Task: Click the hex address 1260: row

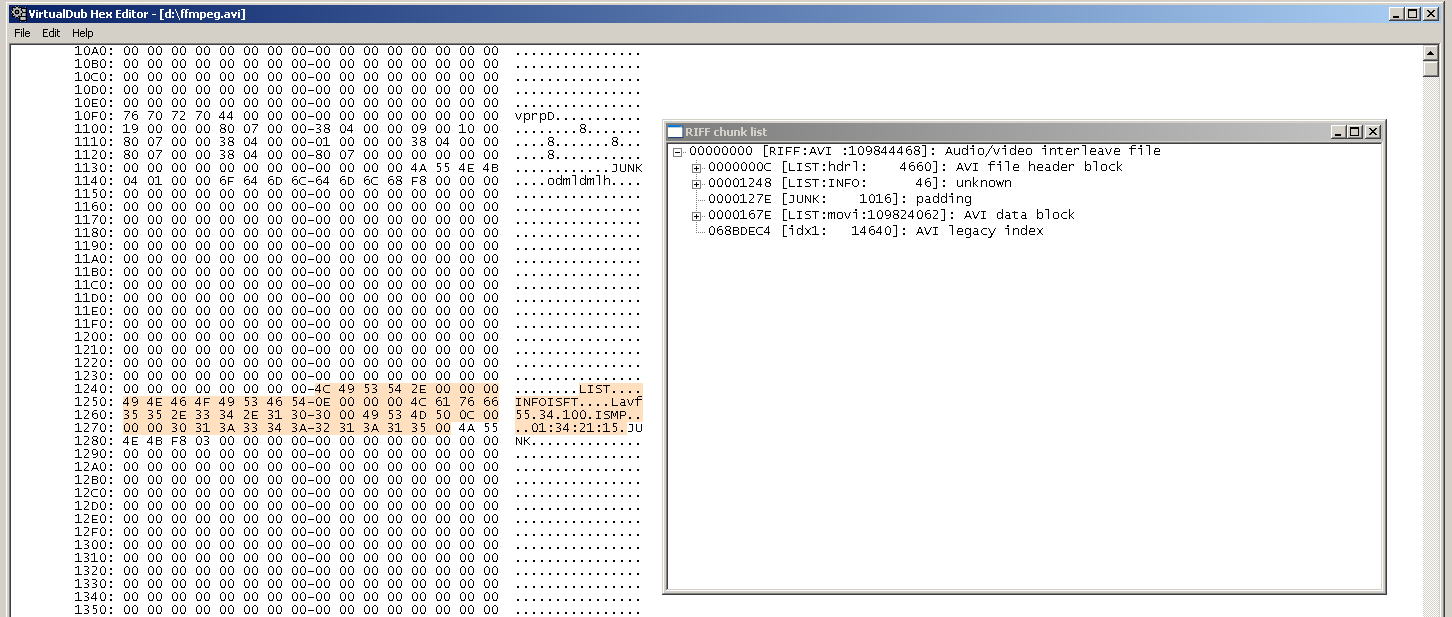Action: pos(357,415)
